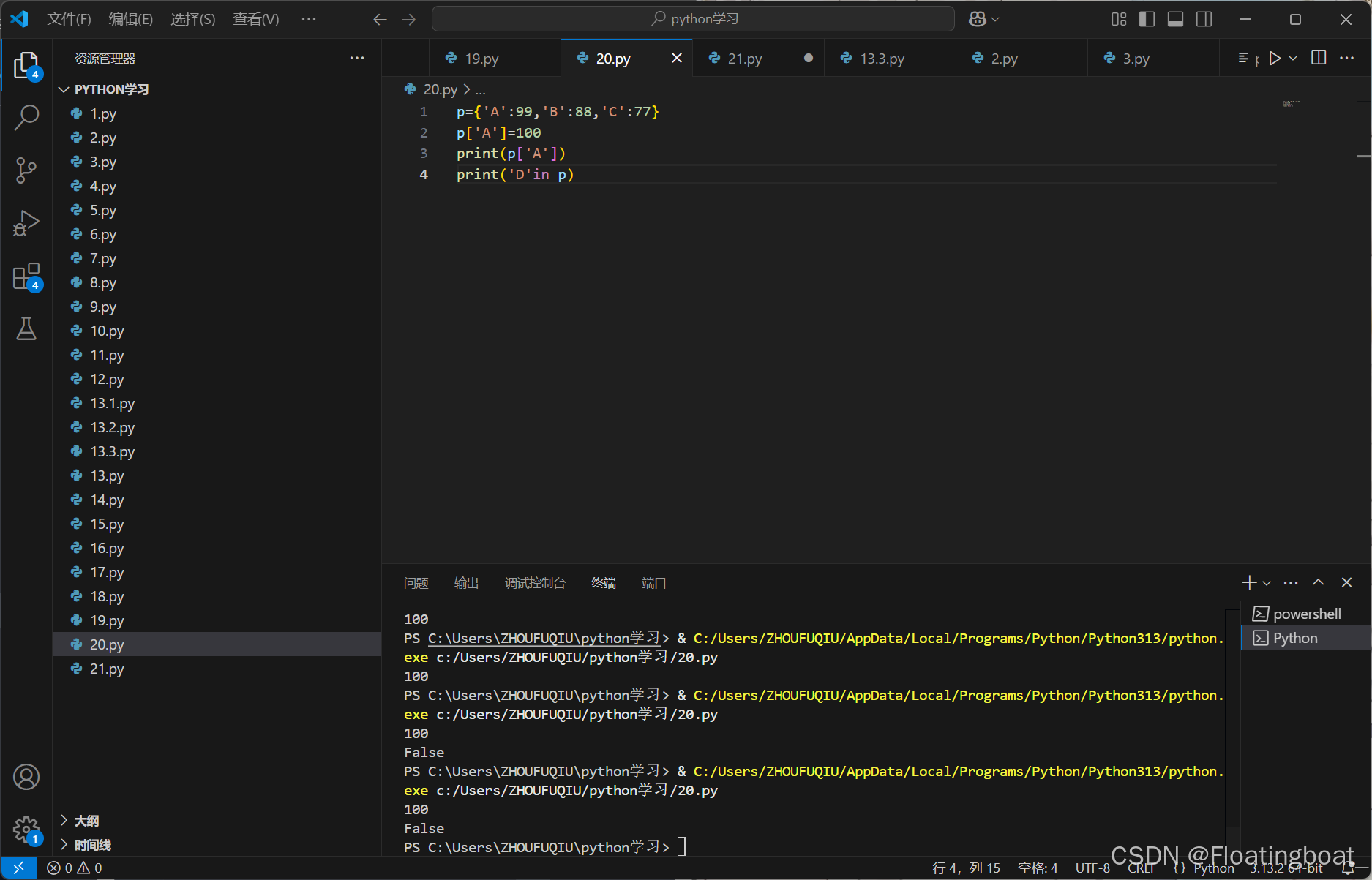
Task: Open the Source Control view
Action: pos(26,170)
